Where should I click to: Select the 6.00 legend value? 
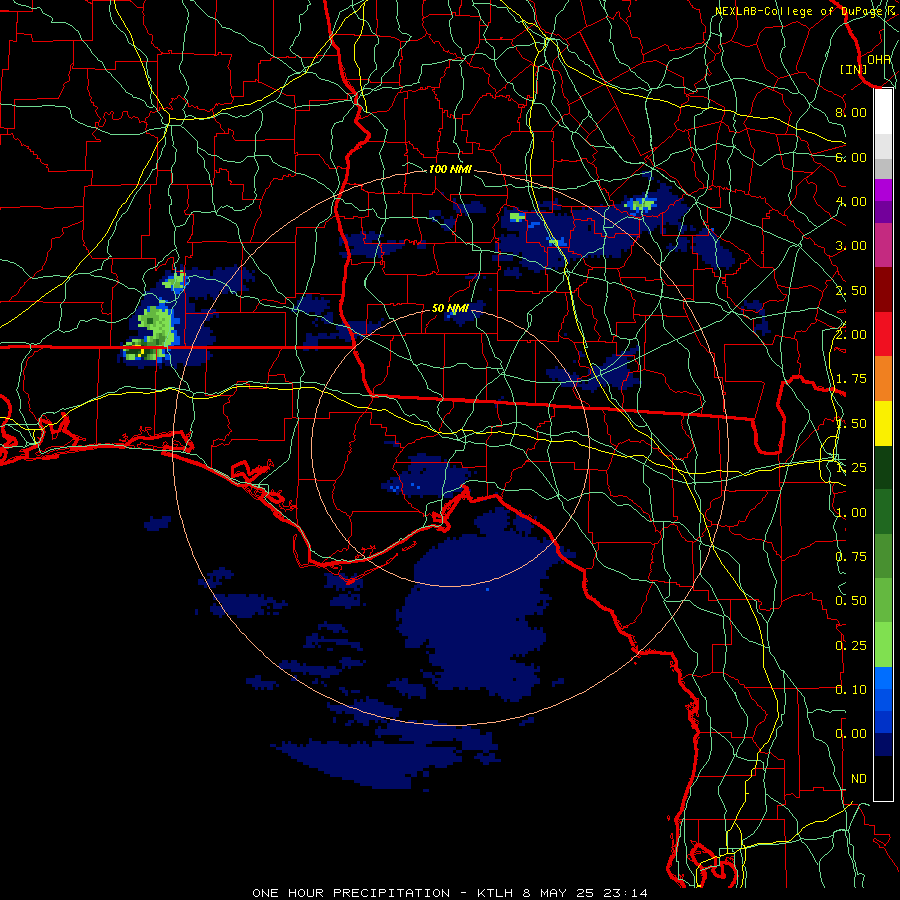(x=851, y=157)
